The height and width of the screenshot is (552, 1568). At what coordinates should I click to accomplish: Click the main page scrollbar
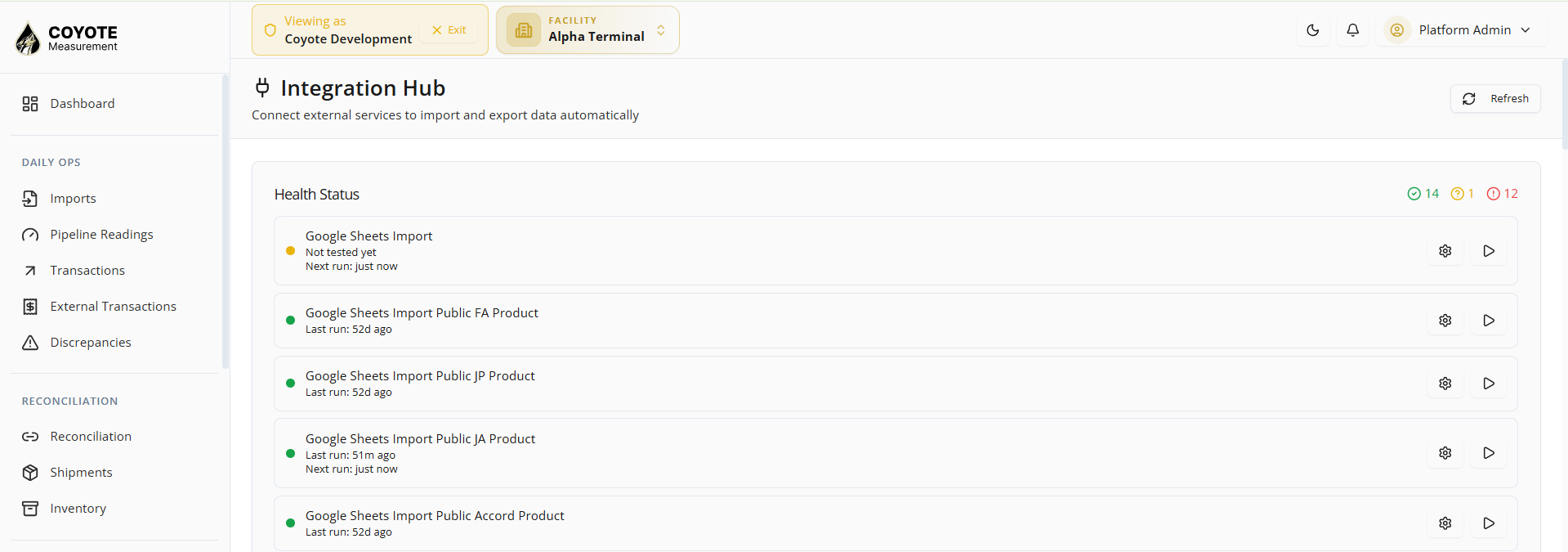point(1565,105)
